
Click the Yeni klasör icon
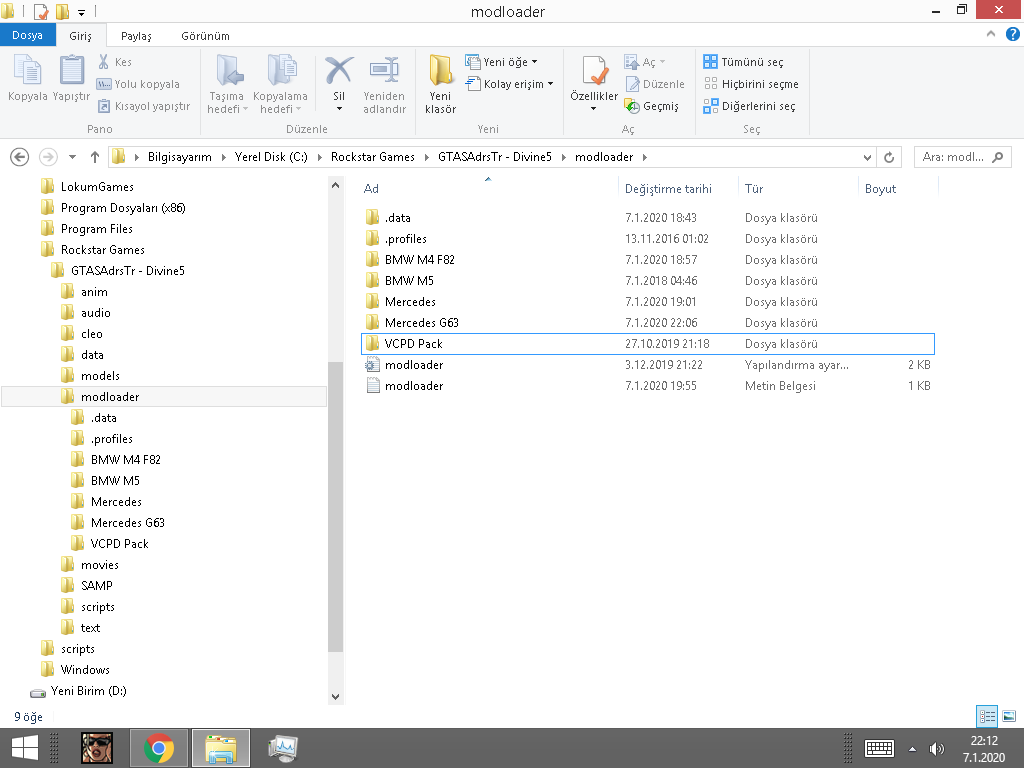pyautogui.click(x=441, y=71)
